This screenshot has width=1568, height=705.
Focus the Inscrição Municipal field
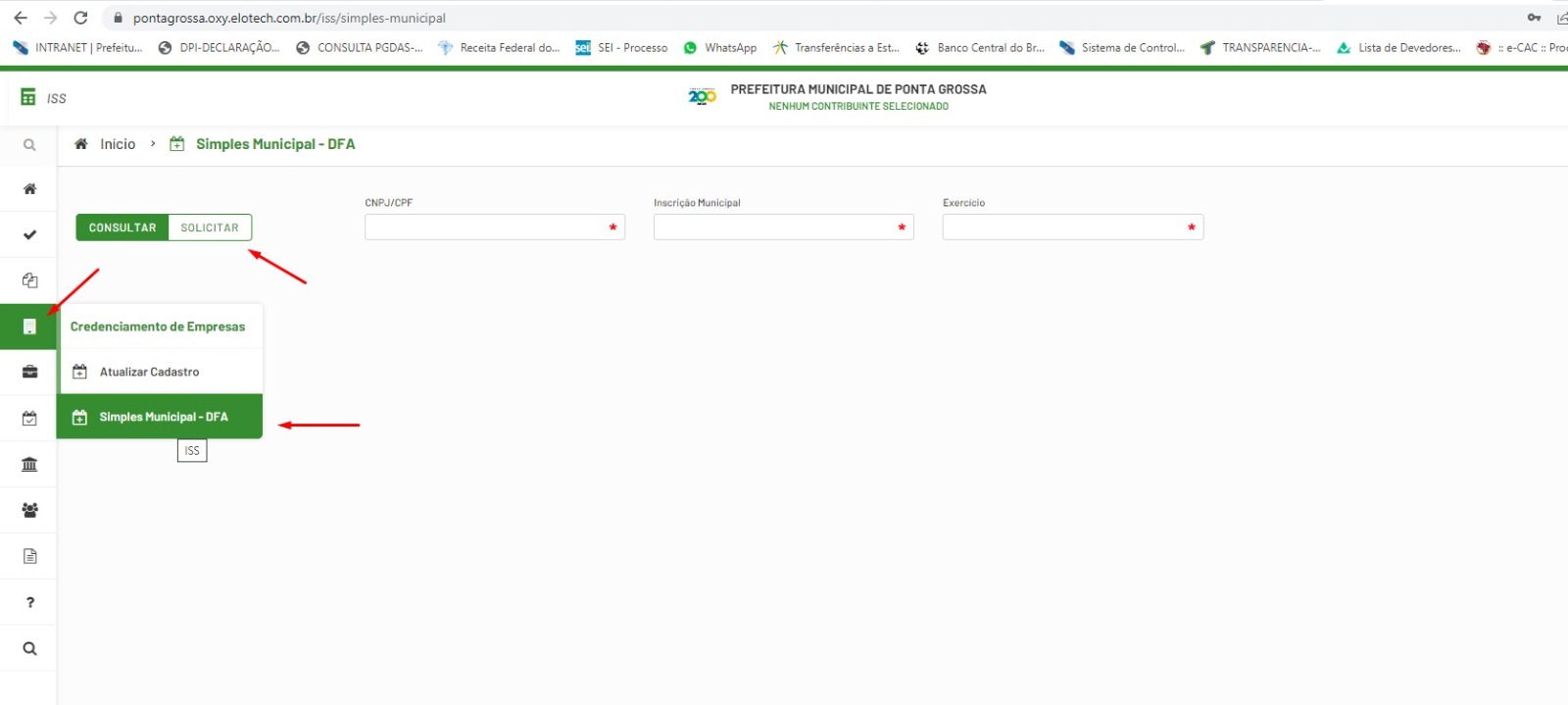point(774,227)
